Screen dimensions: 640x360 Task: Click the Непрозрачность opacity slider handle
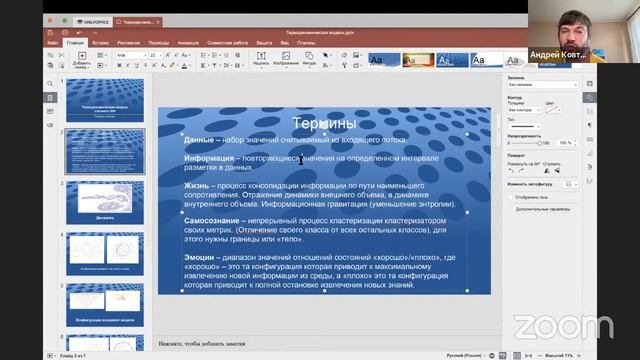coord(540,143)
